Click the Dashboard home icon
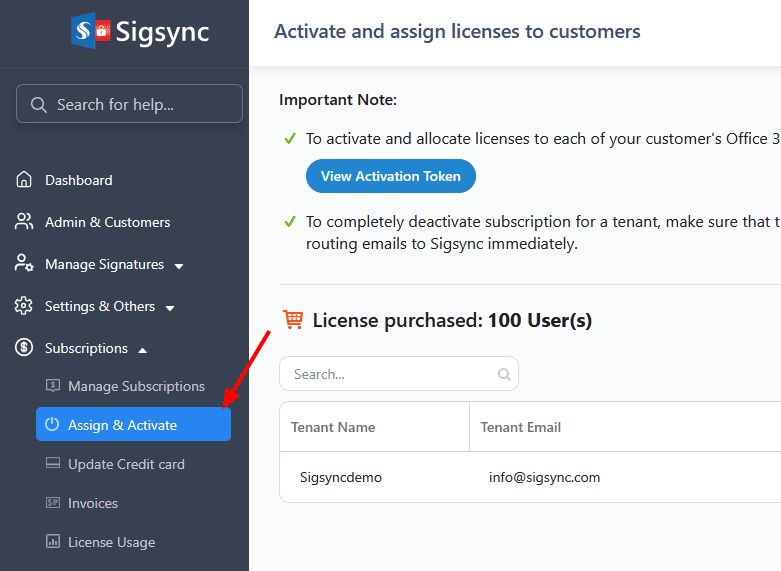Image resolution: width=781 pixels, height=571 pixels. tap(23, 180)
